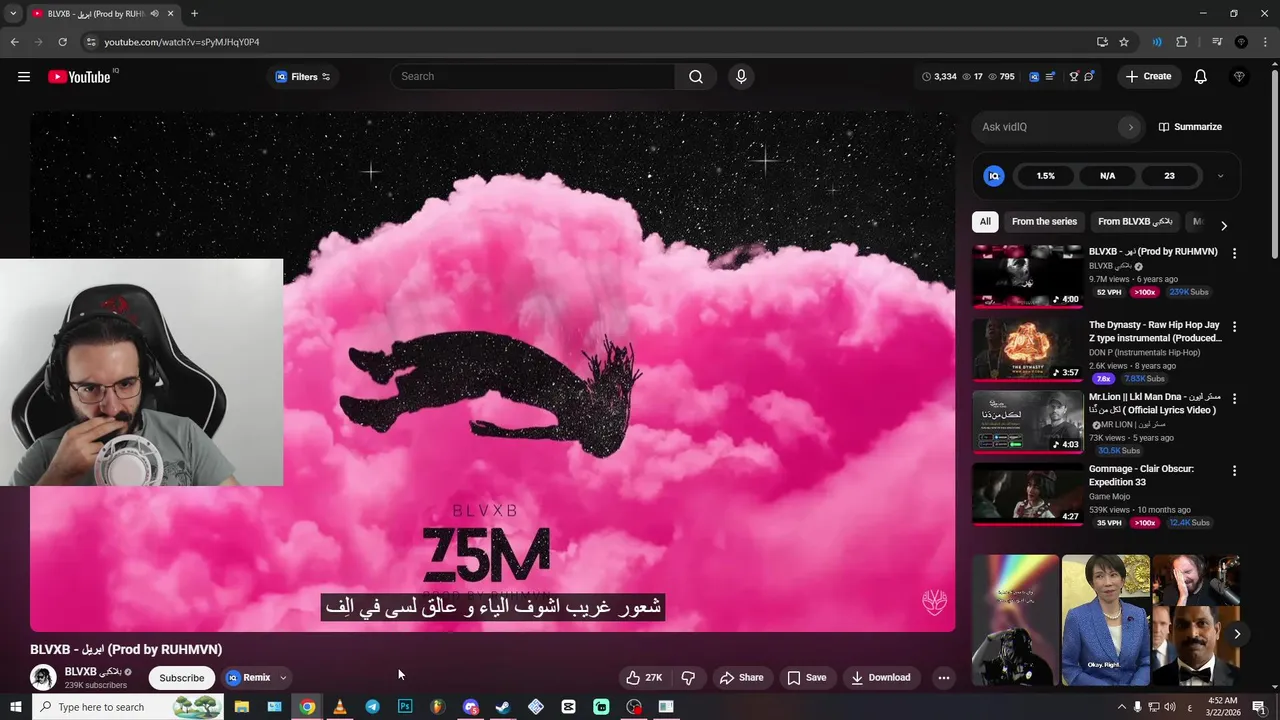Open Chrome three-dot menu
This screenshot has width=1280, height=720.
(x=1266, y=42)
